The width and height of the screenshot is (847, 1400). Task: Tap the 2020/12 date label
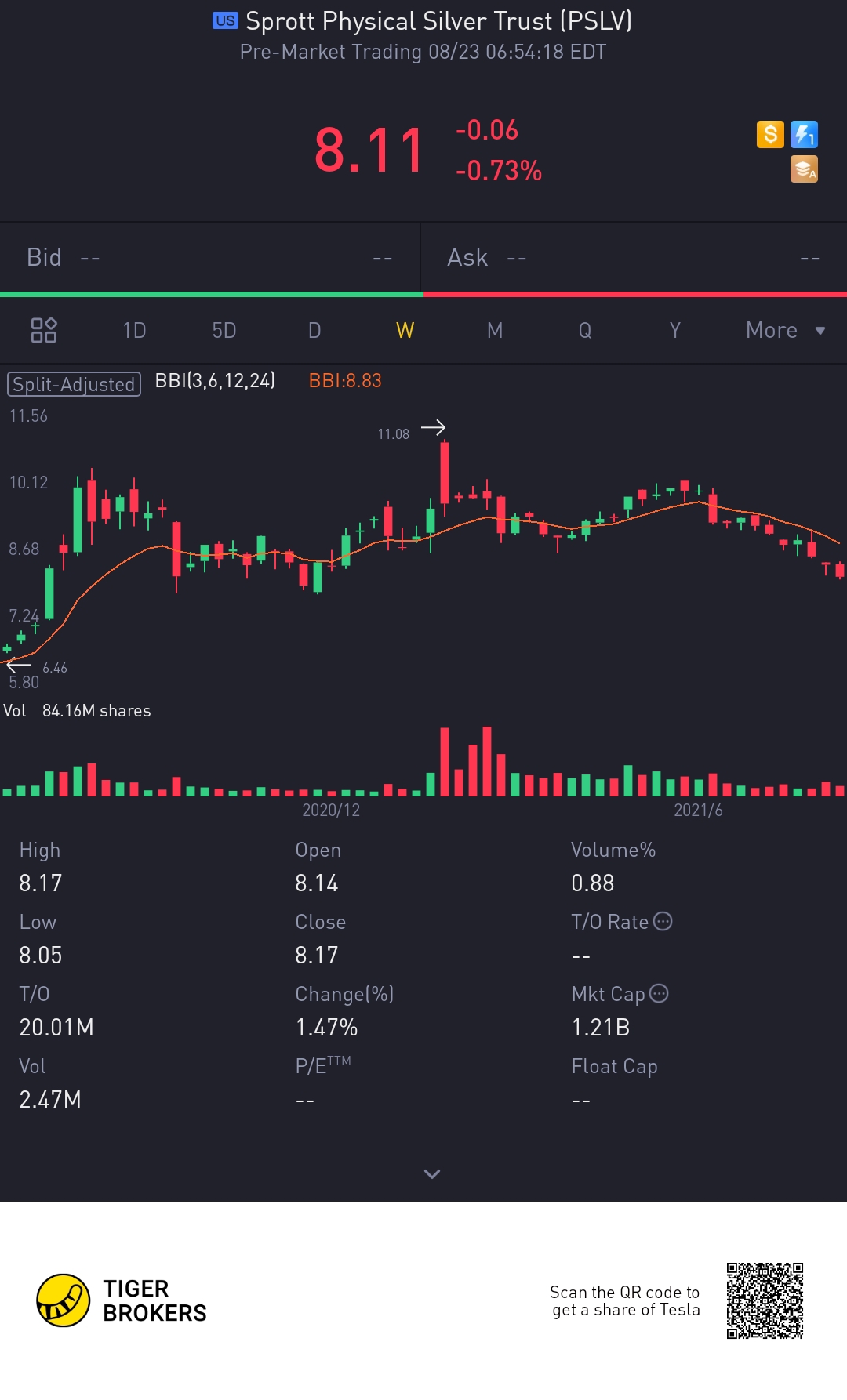(x=331, y=810)
